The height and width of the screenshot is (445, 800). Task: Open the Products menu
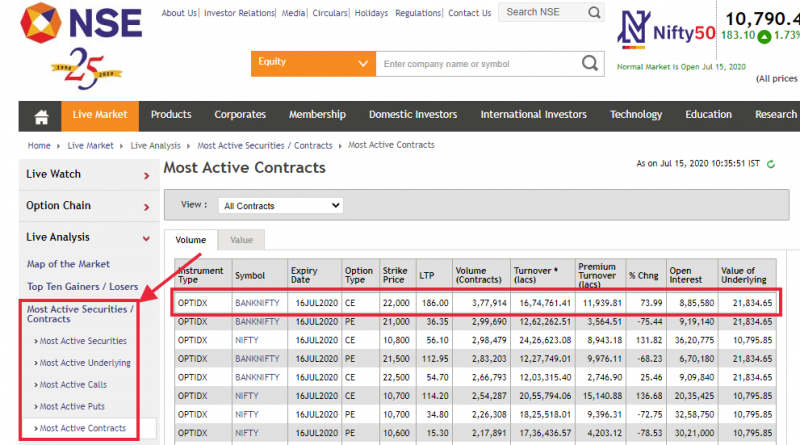(171, 115)
